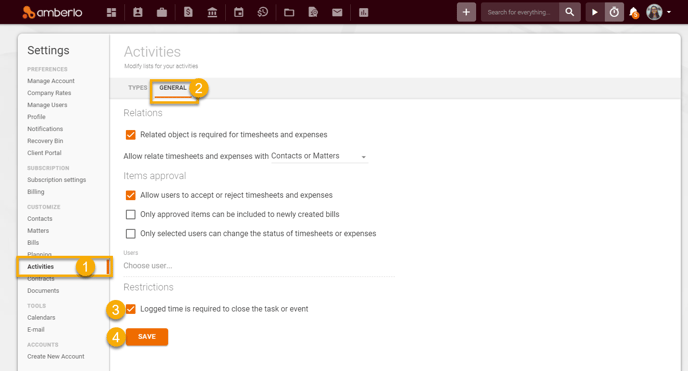Click the Amberlo logo
The image size is (688, 371).
coord(52,12)
